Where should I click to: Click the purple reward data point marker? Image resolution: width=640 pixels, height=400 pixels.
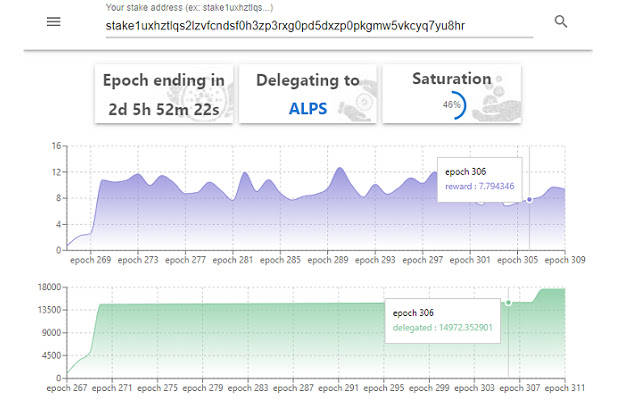[x=529, y=199]
